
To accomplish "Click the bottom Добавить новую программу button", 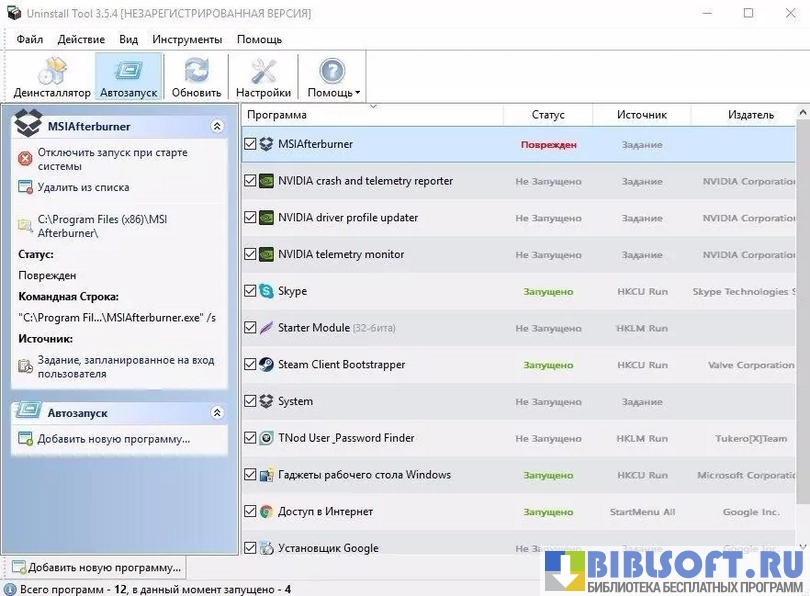I will click(96, 567).
